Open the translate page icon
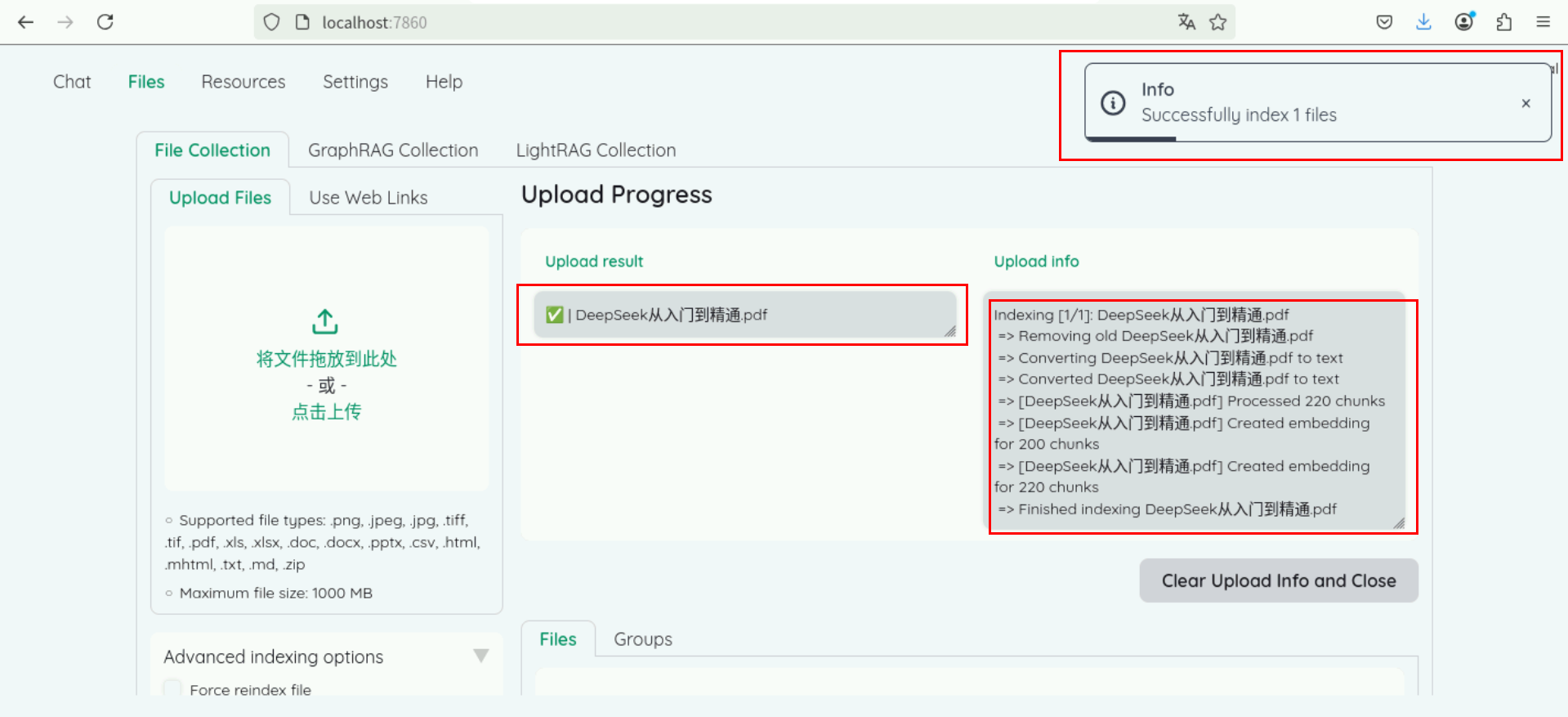Image resolution: width=1568 pixels, height=717 pixels. pyautogui.click(x=1186, y=22)
